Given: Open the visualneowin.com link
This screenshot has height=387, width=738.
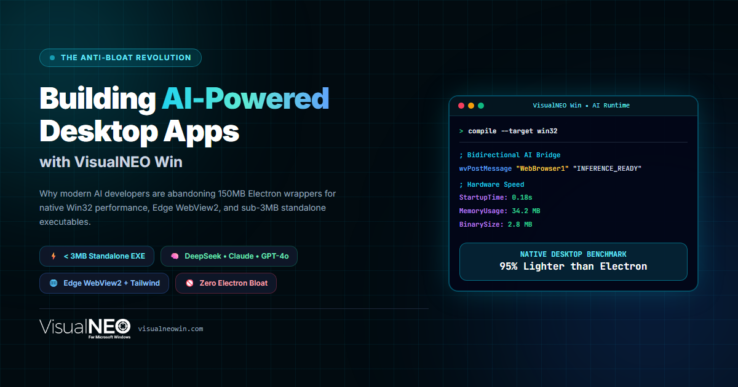Looking at the screenshot, I should click(170, 329).
